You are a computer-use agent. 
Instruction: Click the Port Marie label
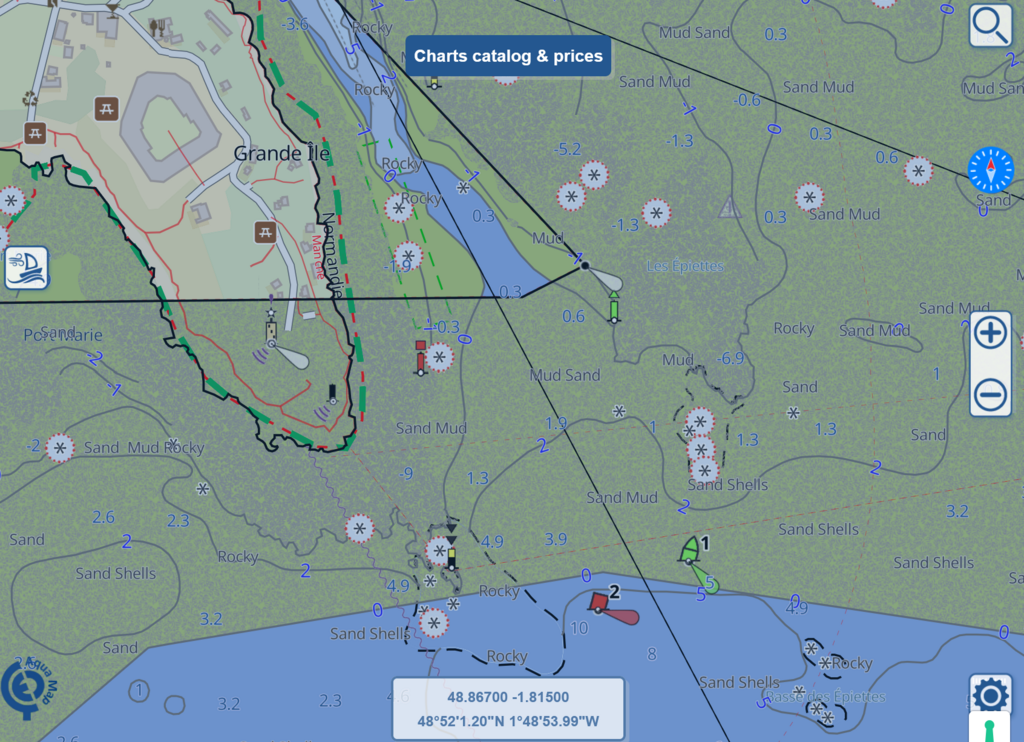coord(63,335)
